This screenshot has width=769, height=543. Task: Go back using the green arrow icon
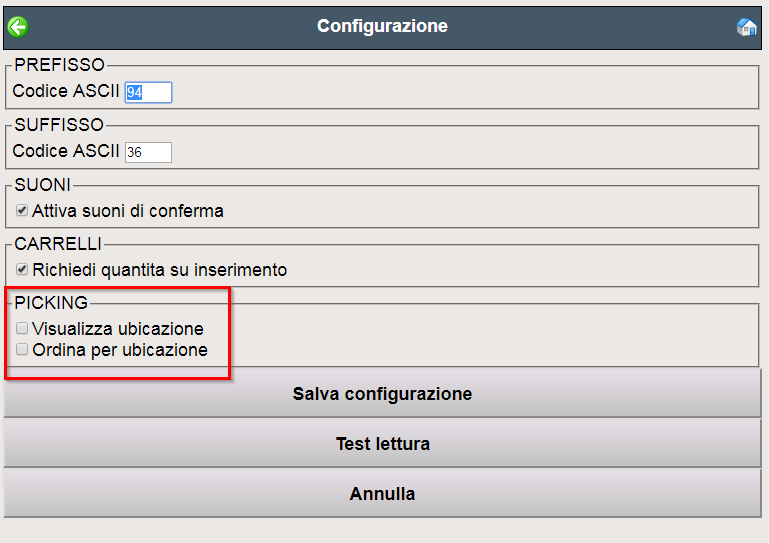[18, 27]
